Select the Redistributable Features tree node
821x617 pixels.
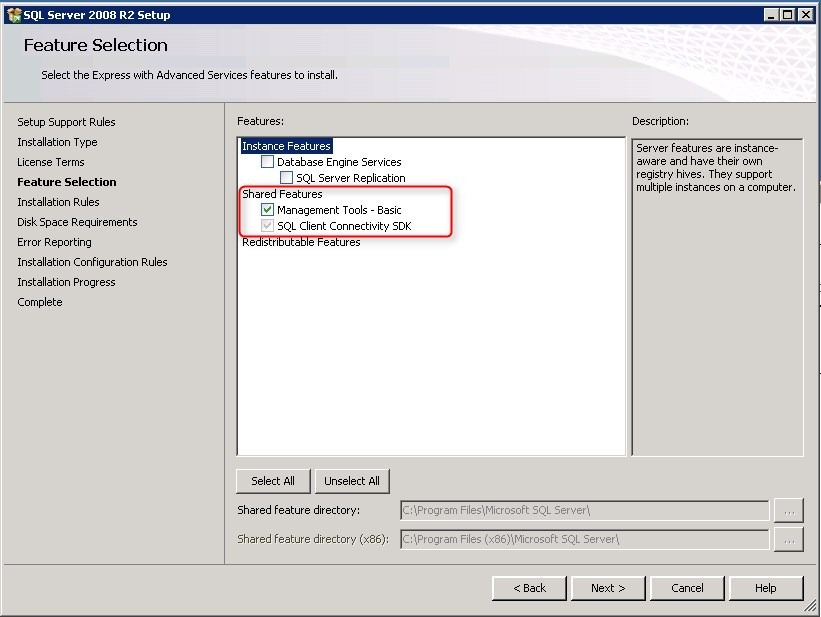pos(301,242)
